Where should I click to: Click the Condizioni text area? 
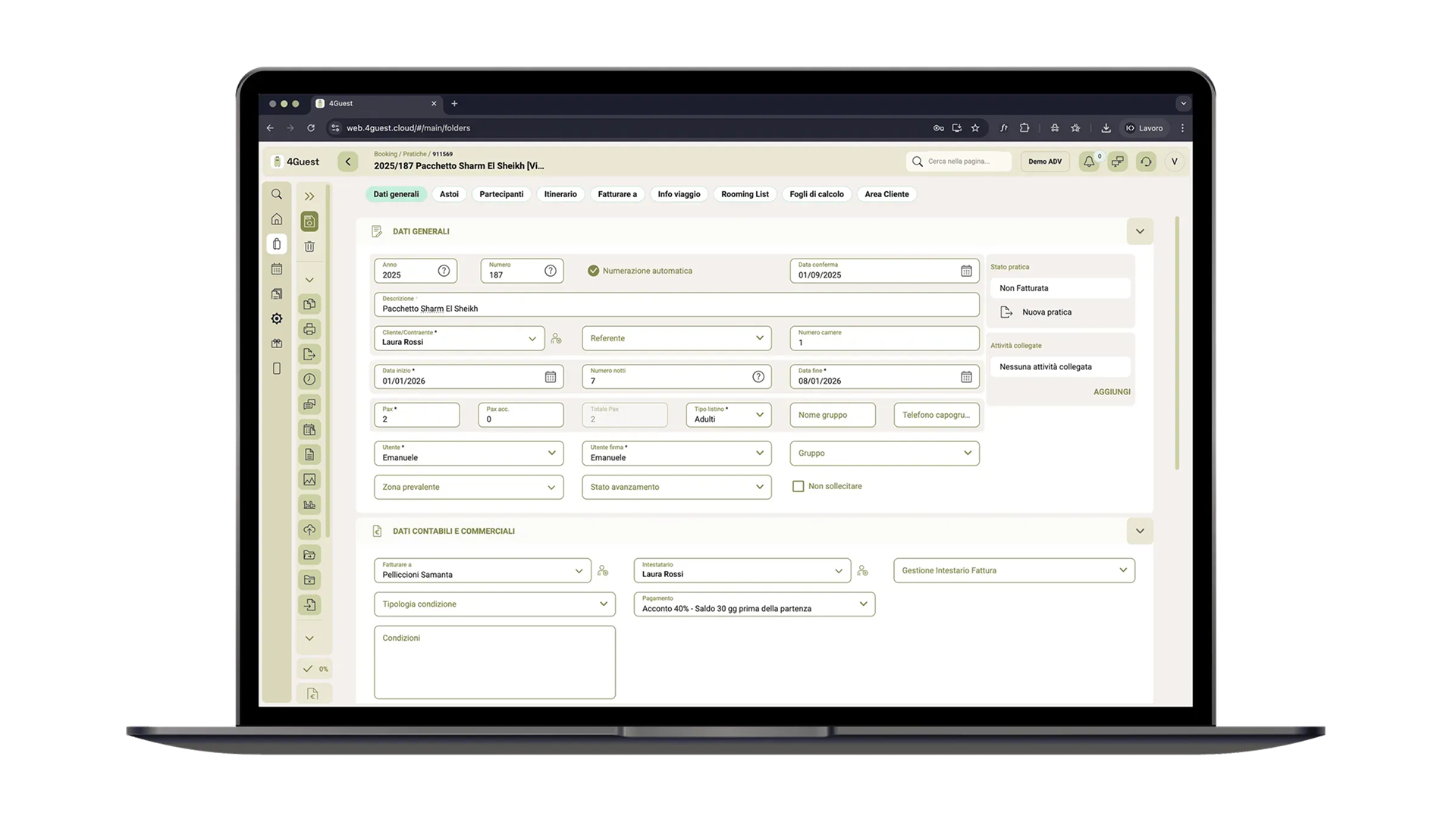(x=494, y=662)
